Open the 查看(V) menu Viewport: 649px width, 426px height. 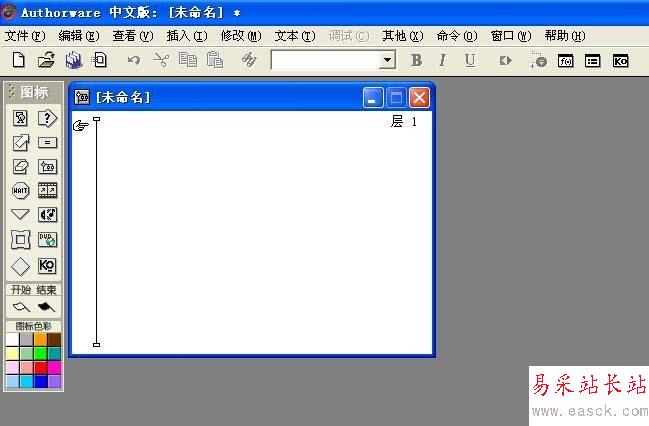pos(132,36)
